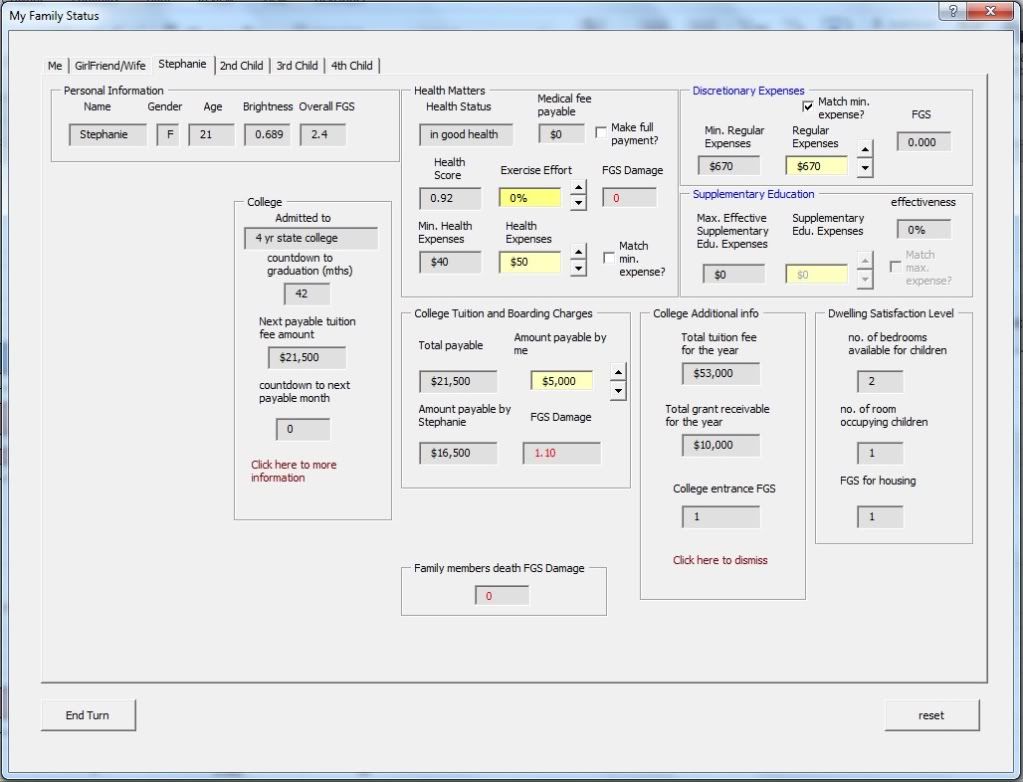Decrease Health Expenses with down arrow
The width and height of the screenshot is (1023, 782).
coord(578,269)
